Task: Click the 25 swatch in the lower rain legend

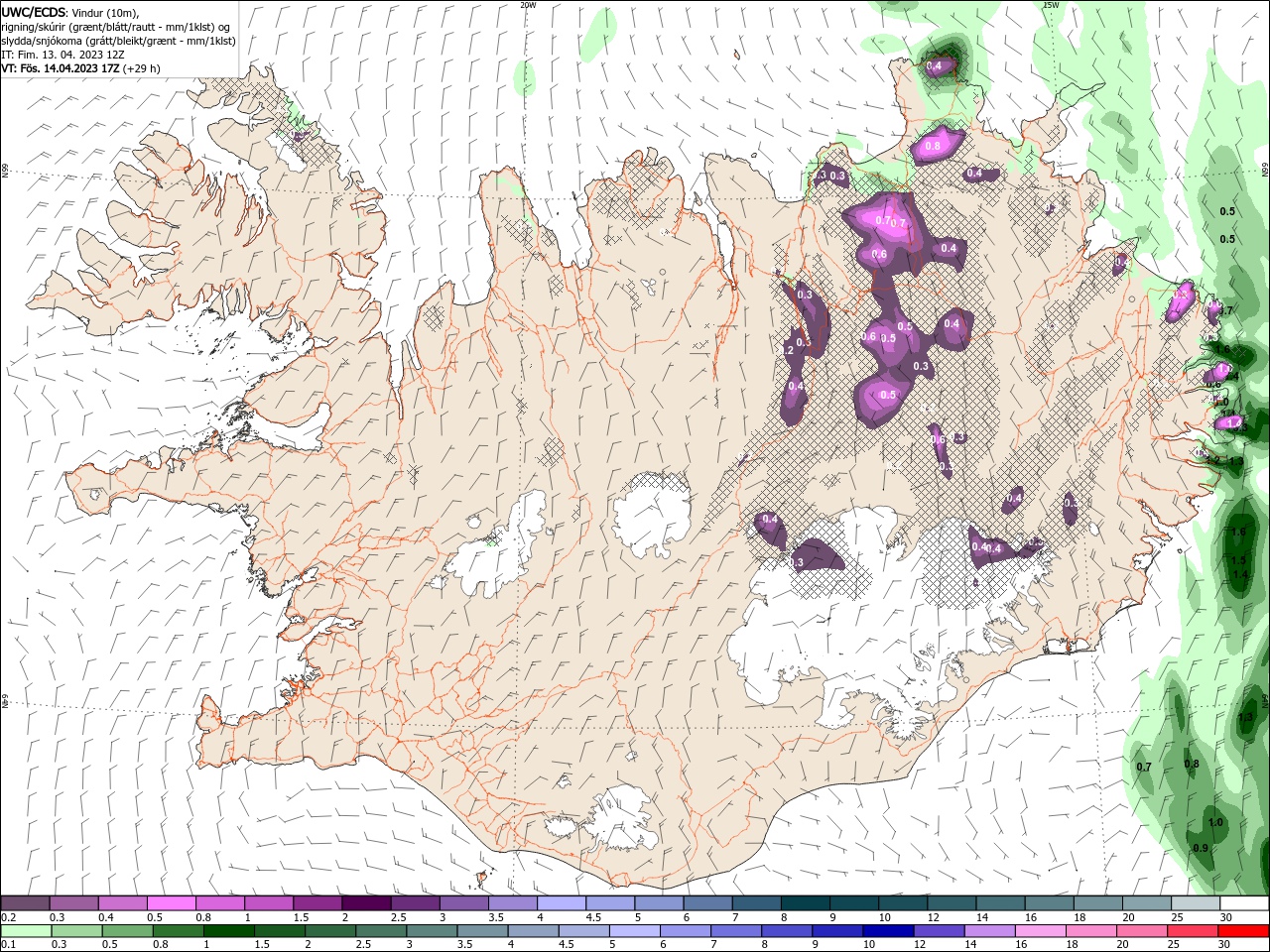Action: (x=1191, y=931)
